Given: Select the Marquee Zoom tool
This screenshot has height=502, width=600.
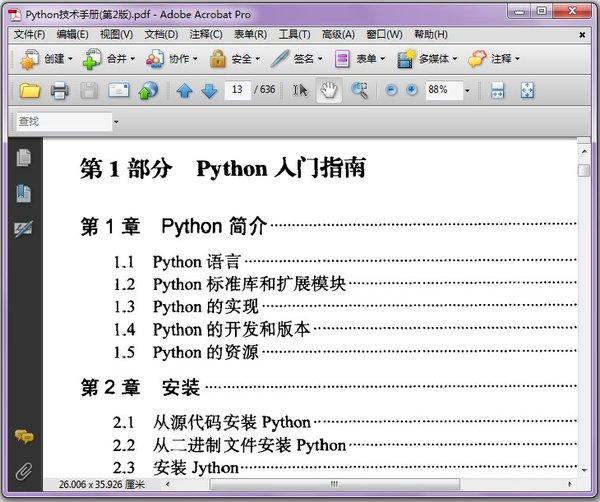Looking at the screenshot, I should click(x=359, y=91).
